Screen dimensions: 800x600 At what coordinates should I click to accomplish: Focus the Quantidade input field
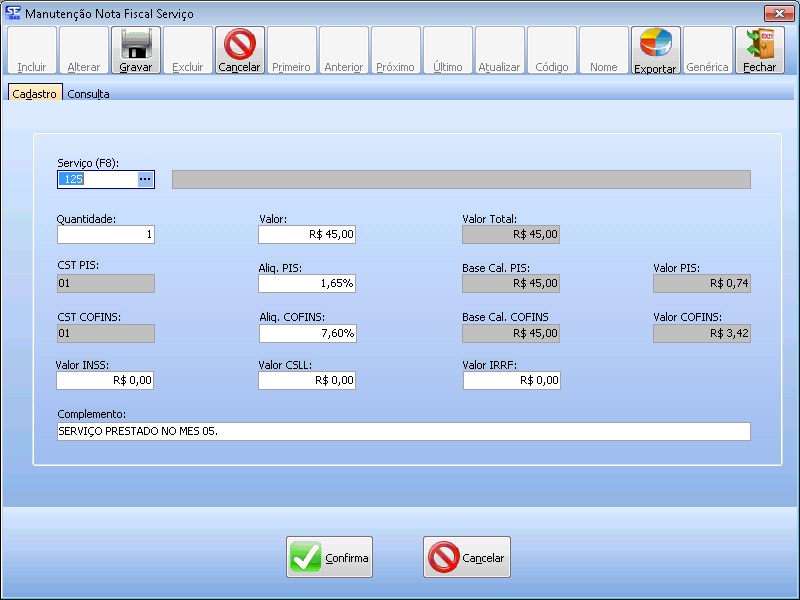(x=106, y=235)
